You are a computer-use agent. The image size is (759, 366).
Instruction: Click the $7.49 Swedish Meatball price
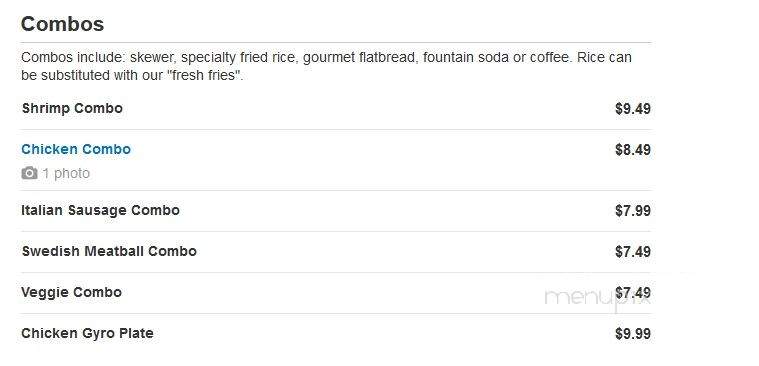click(633, 252)
